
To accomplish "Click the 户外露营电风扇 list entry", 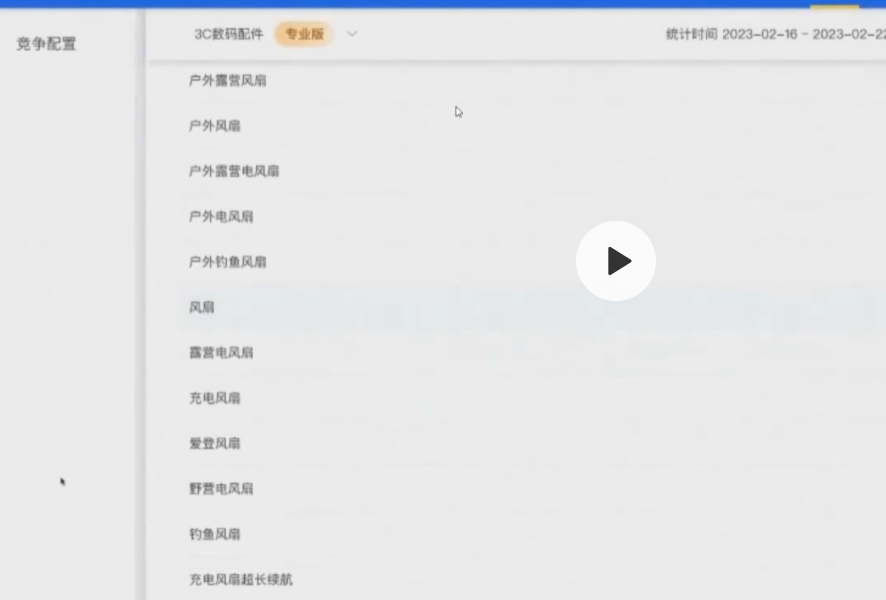I will click(232, 171).
